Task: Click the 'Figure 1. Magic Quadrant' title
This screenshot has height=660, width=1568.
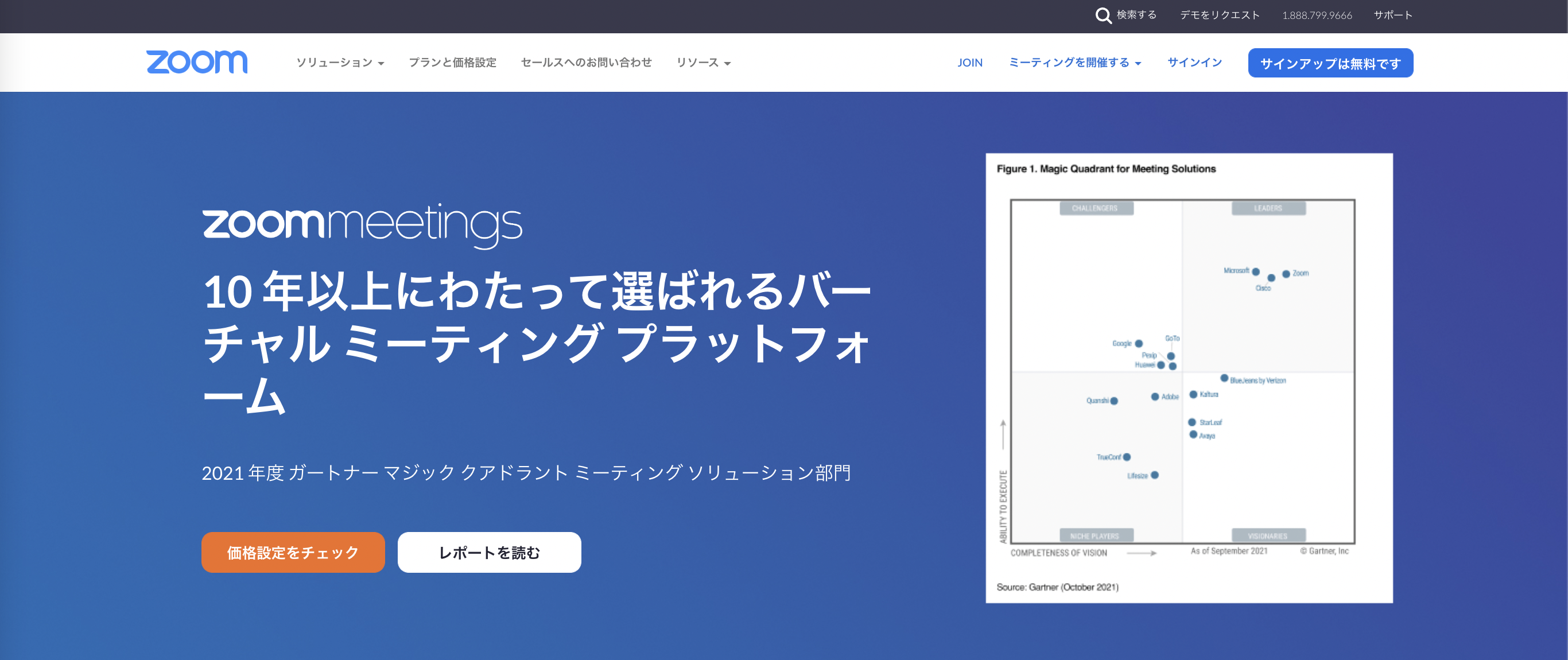Action: tap(1106, 169)
